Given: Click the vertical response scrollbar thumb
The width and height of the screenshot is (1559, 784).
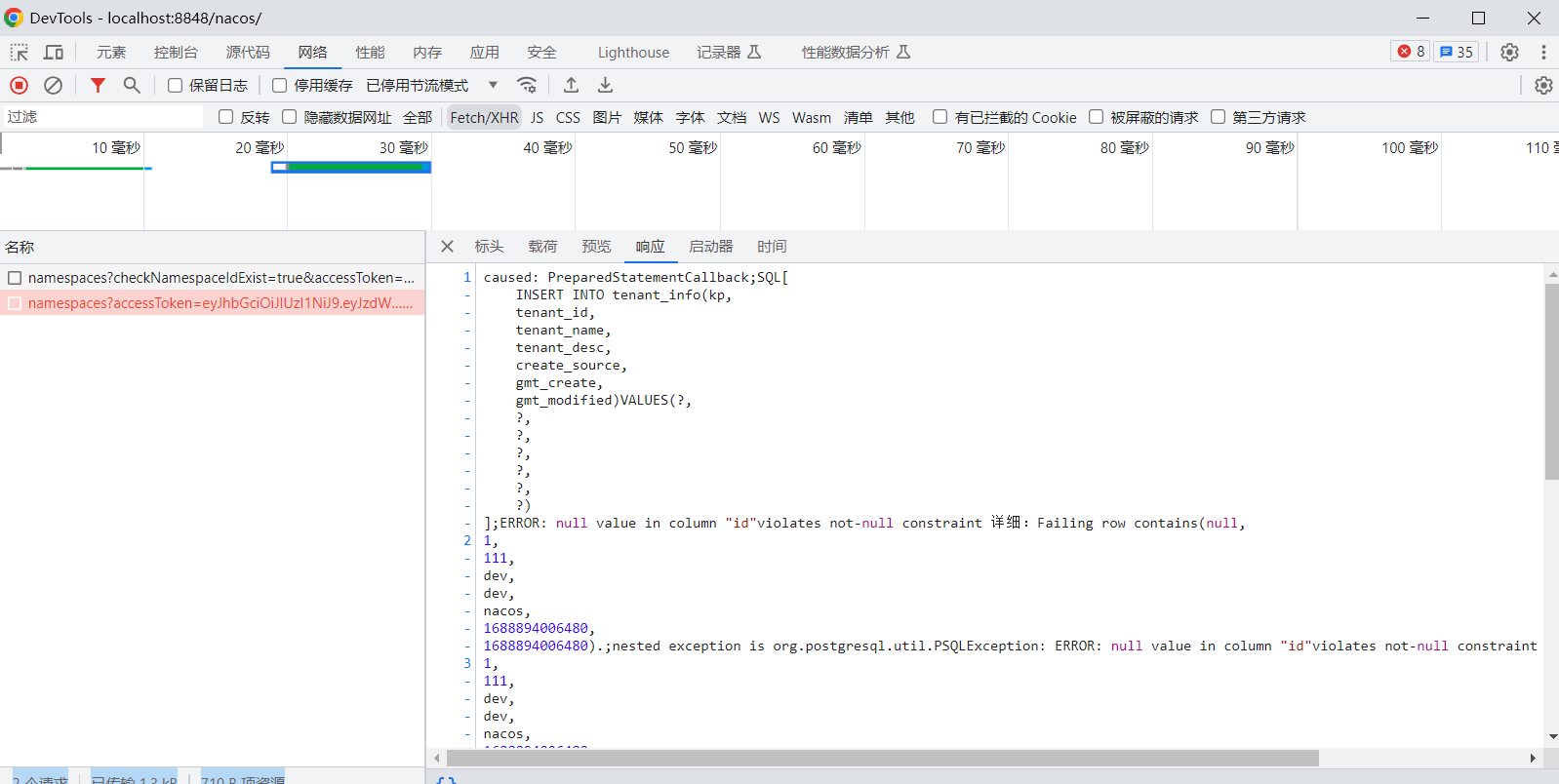Looking at the screenshot, I should [1551, 381].
